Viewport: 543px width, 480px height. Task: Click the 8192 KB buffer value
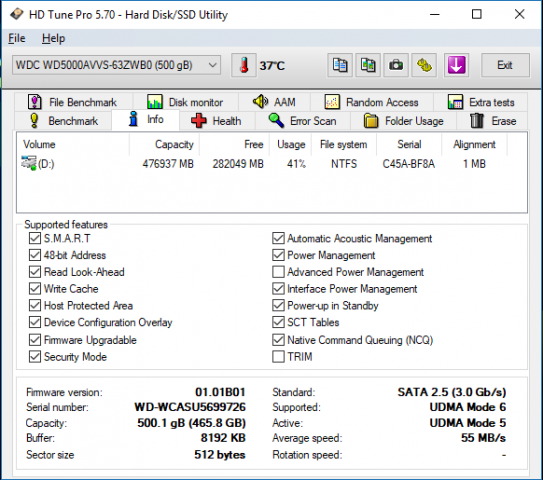tap(223, 438)
